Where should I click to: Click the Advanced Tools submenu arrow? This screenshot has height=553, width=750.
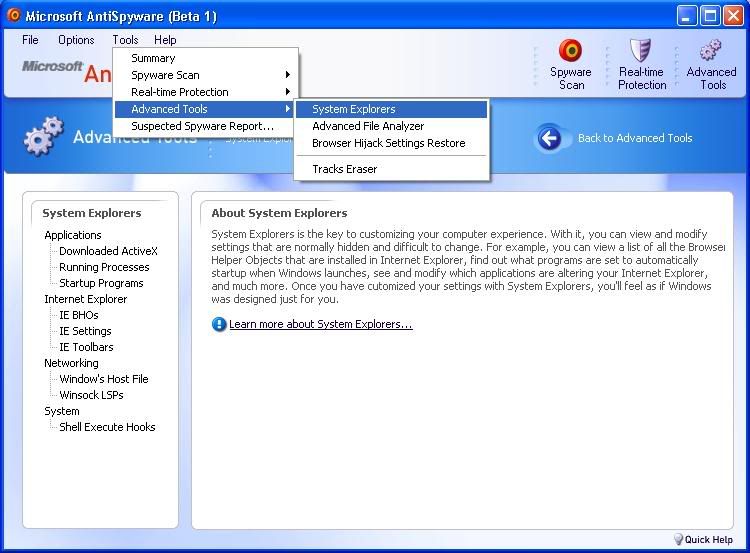pyautogui.click(x=287, y=109)
